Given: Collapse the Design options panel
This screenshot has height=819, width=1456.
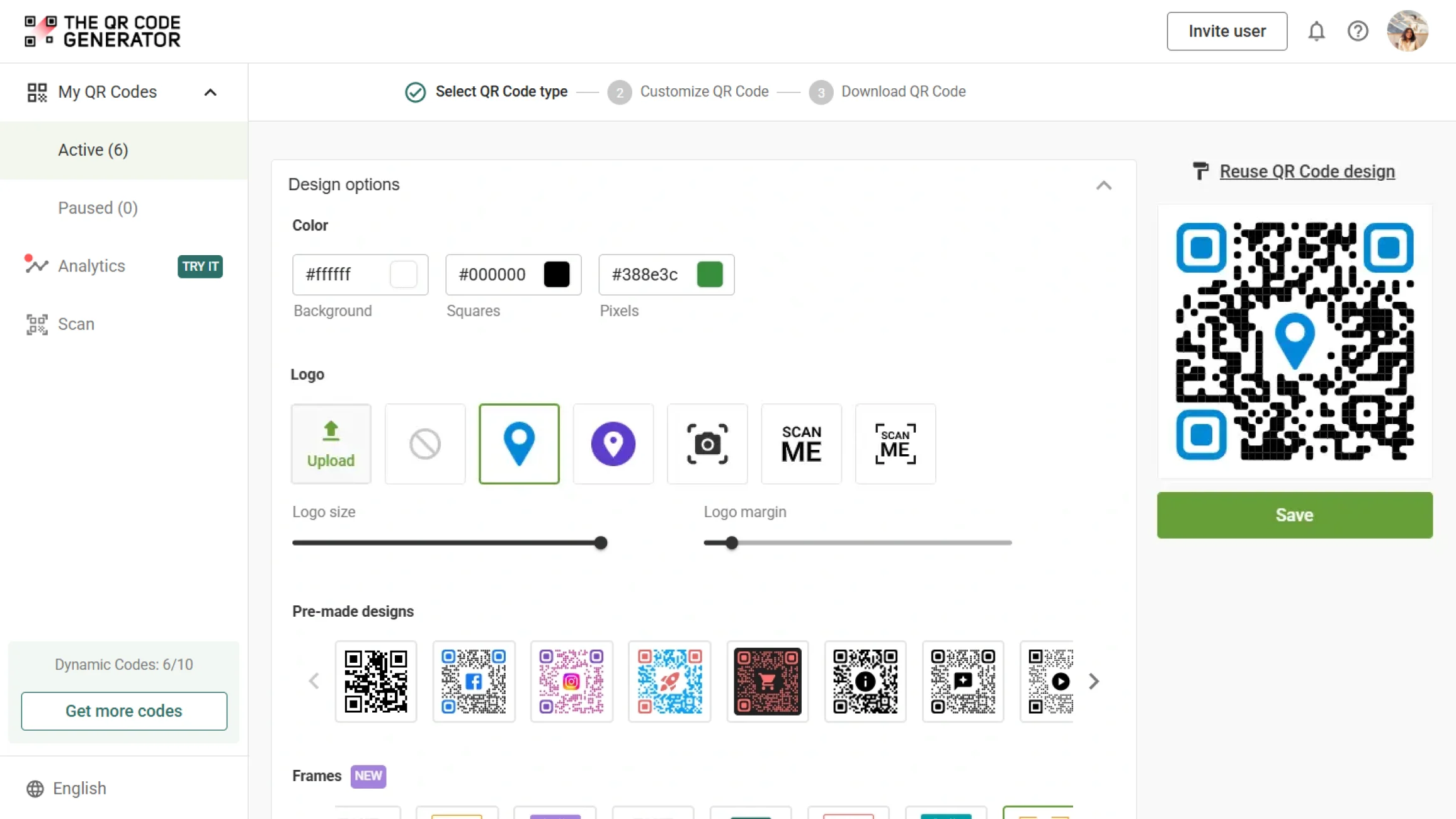Looking at the screenshot, I should point(1103,185).
